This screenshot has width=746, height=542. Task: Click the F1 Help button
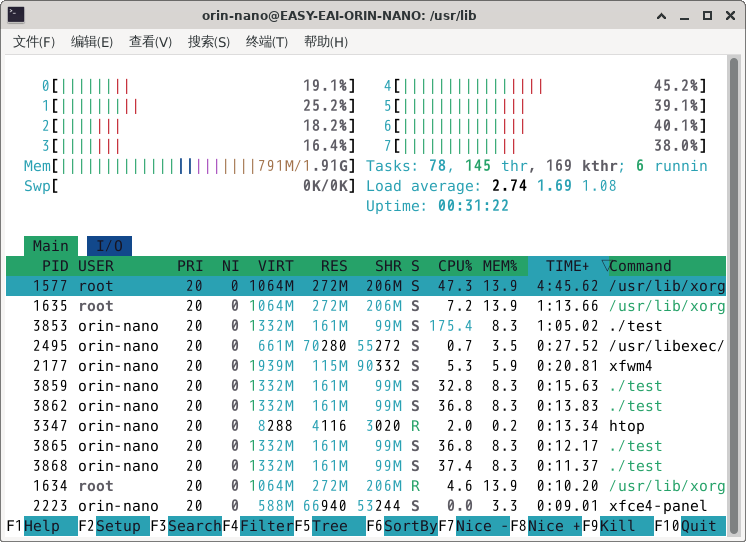tap(41, 526)
